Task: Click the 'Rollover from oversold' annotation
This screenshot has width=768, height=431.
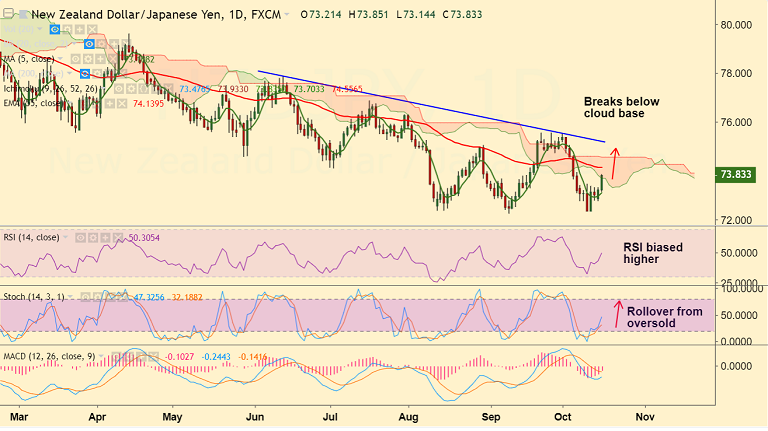Action: [665, 317]
